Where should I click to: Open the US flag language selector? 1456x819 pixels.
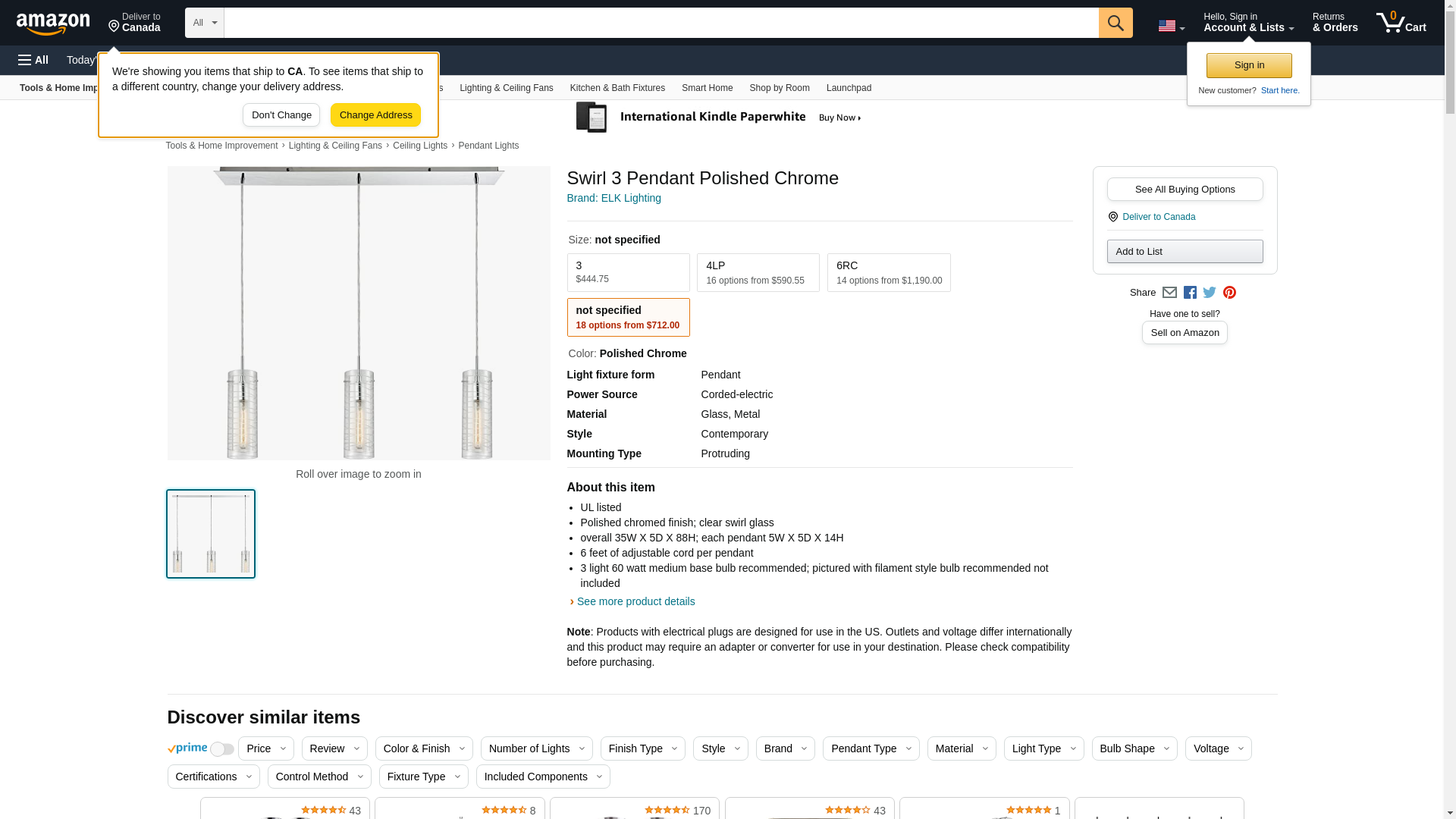point(1171,26)
